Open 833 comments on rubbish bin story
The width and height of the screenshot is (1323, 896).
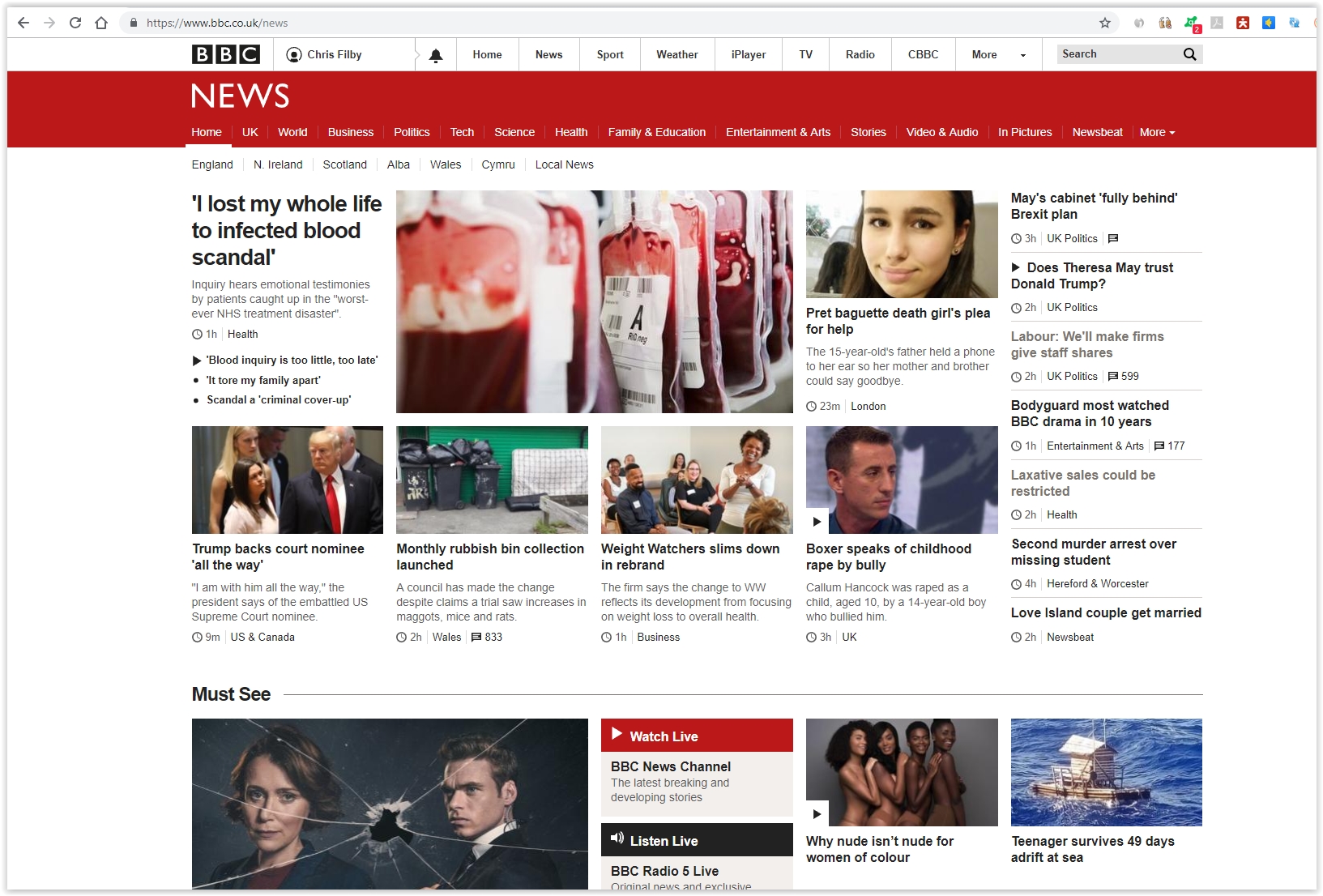(x=487, y=637)
